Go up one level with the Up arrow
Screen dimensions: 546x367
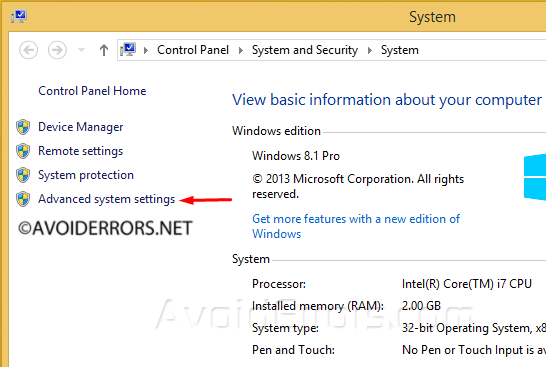104,50
